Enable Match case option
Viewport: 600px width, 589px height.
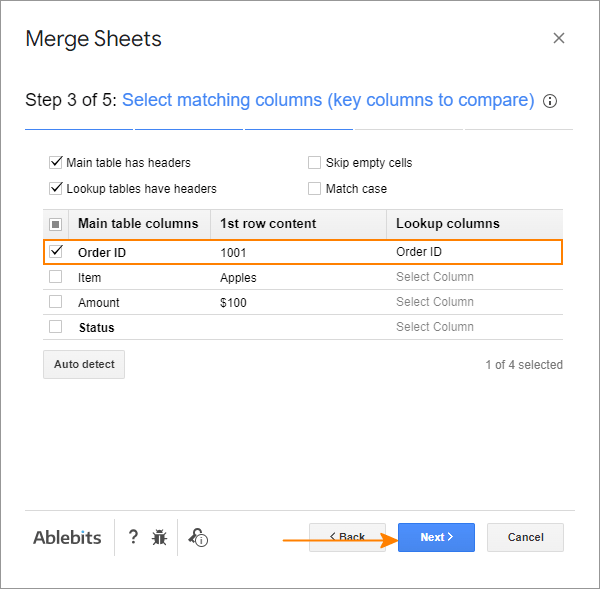pyautogui.click(x=314, y=188)
